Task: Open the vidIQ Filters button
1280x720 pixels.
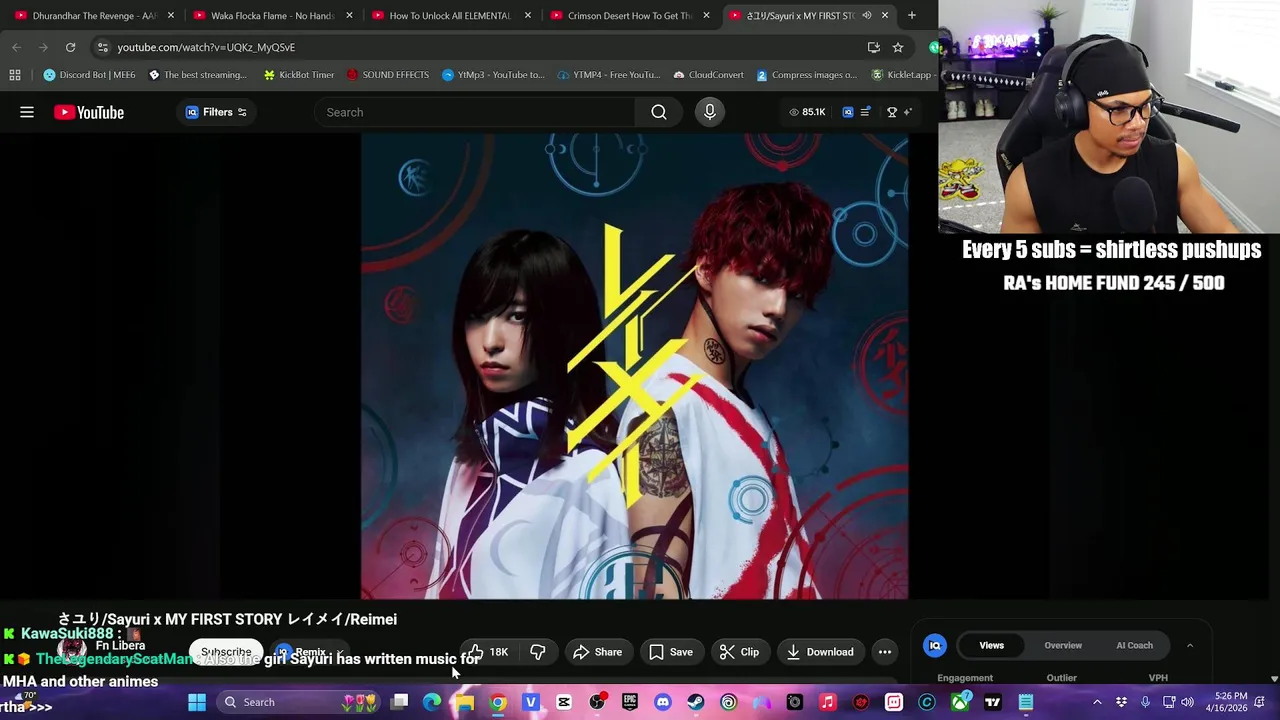Action: tap(216, 112)
